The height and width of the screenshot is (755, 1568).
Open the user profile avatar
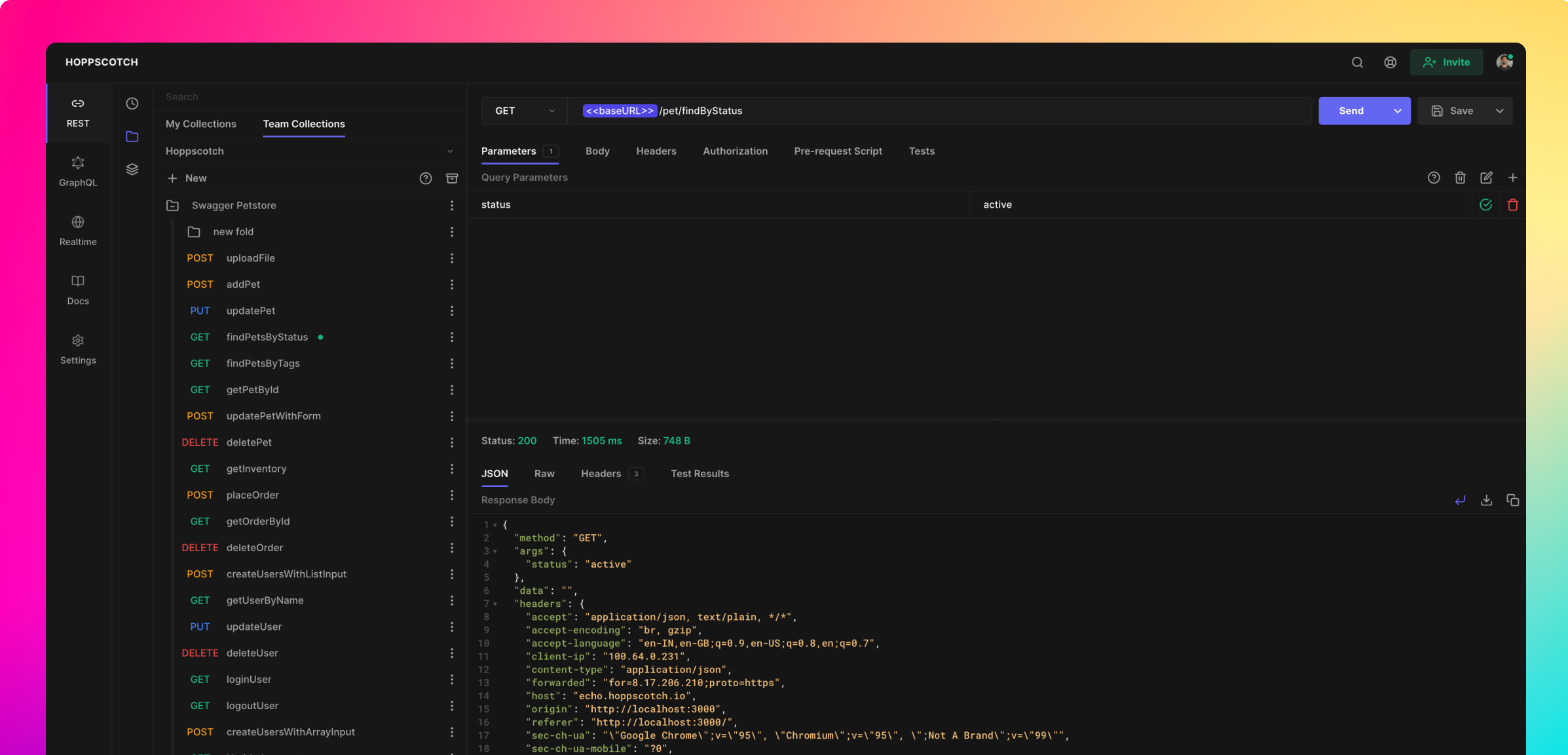pos(1504,62)
